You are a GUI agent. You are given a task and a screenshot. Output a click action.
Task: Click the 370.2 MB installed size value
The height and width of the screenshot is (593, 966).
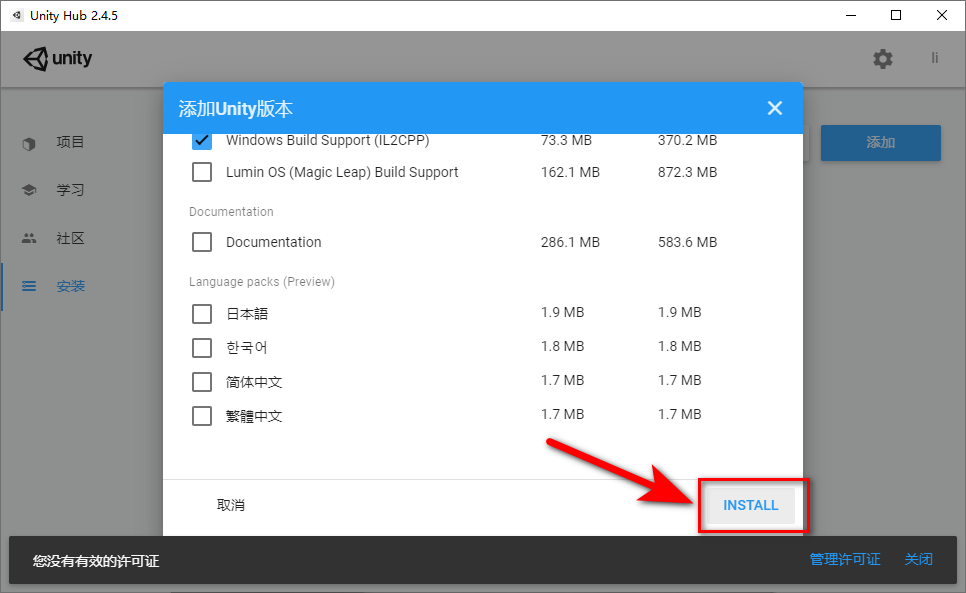687,141
